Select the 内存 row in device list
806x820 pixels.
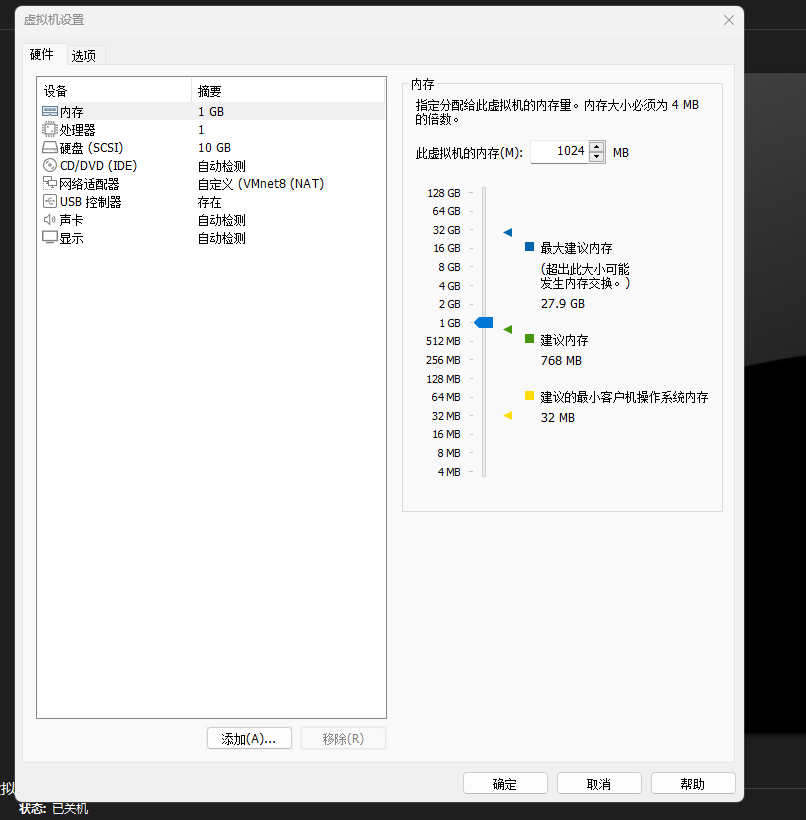(211, 111)
